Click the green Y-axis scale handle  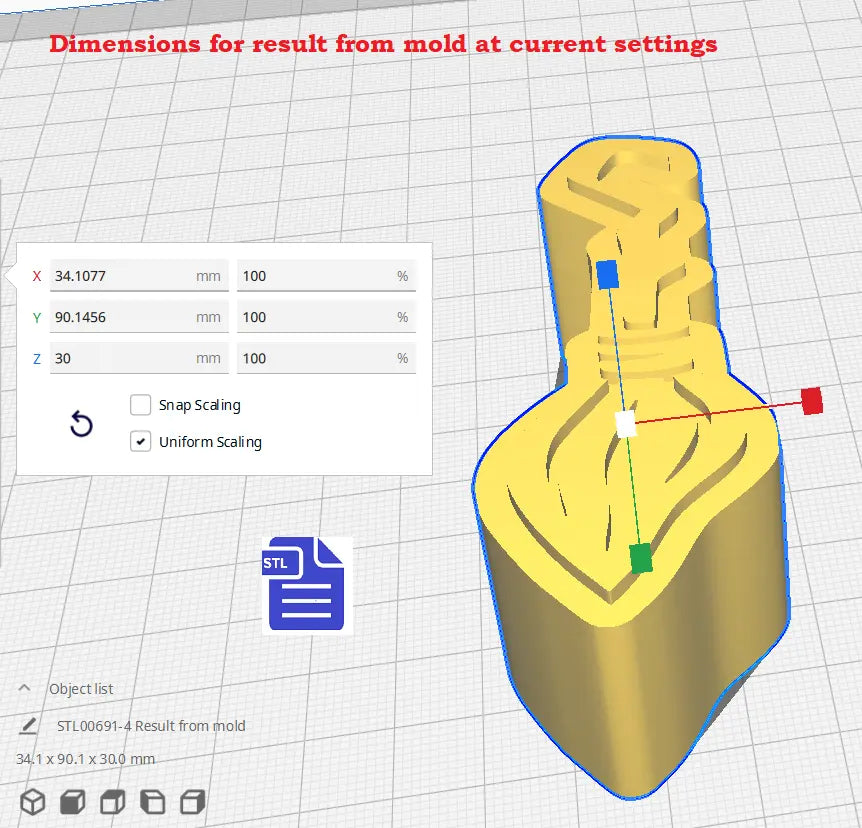(x=641, y=558)
